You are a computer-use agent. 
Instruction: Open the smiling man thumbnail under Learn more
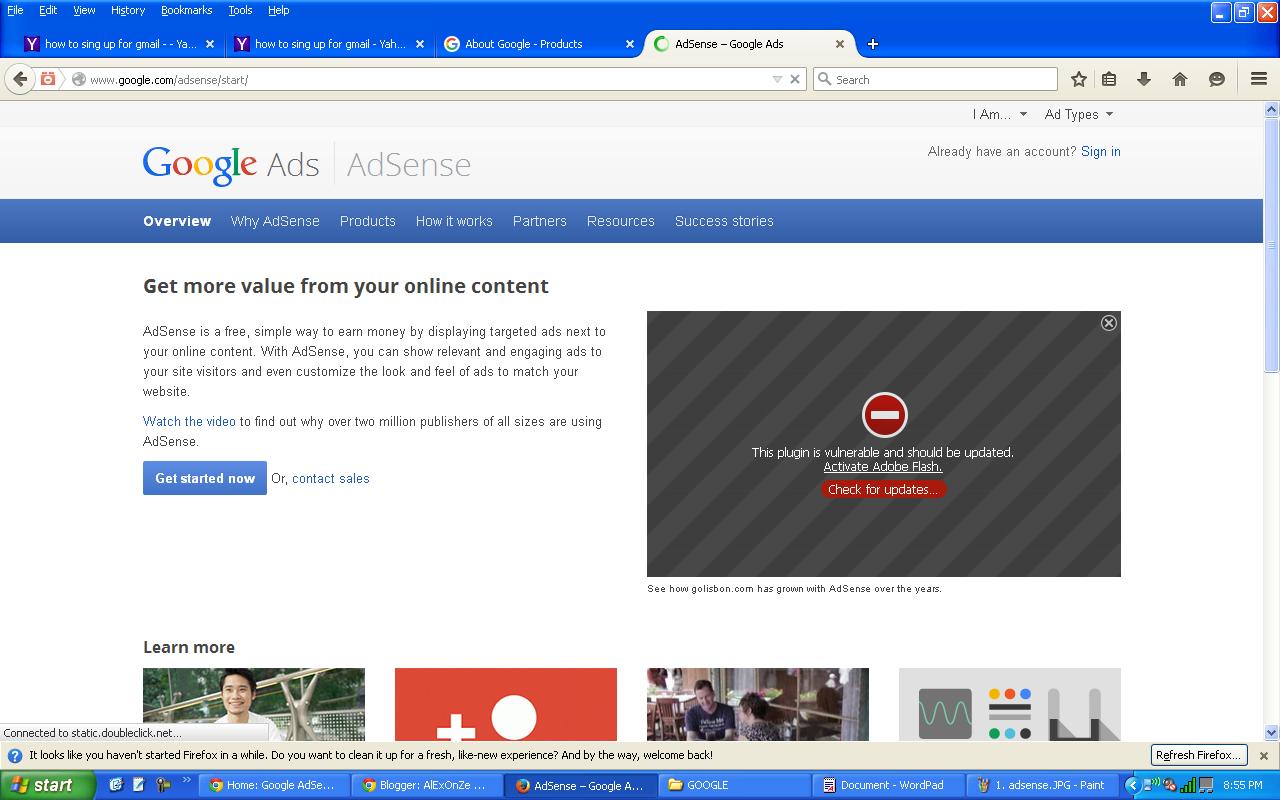[254, 704]
